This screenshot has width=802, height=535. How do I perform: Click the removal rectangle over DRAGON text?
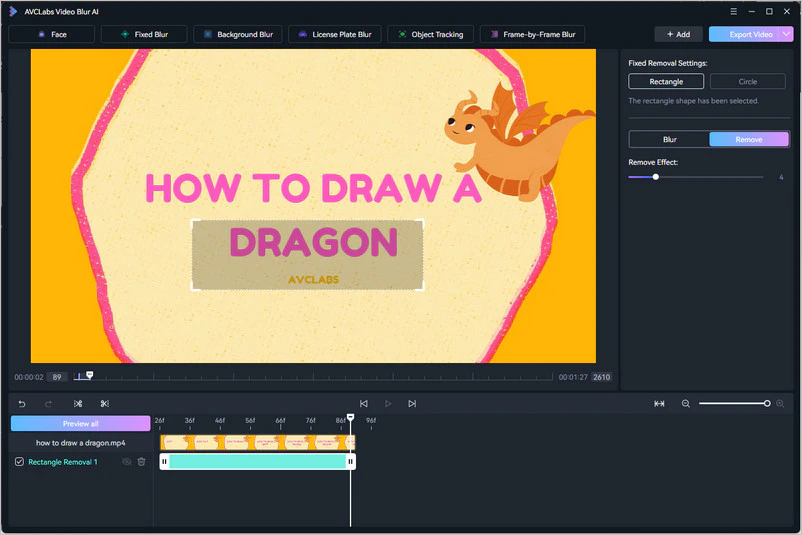point(307,255)
